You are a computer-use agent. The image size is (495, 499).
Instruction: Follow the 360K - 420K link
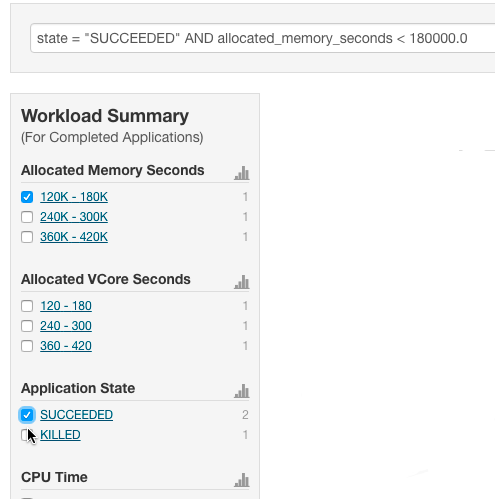tap(74, 237)
